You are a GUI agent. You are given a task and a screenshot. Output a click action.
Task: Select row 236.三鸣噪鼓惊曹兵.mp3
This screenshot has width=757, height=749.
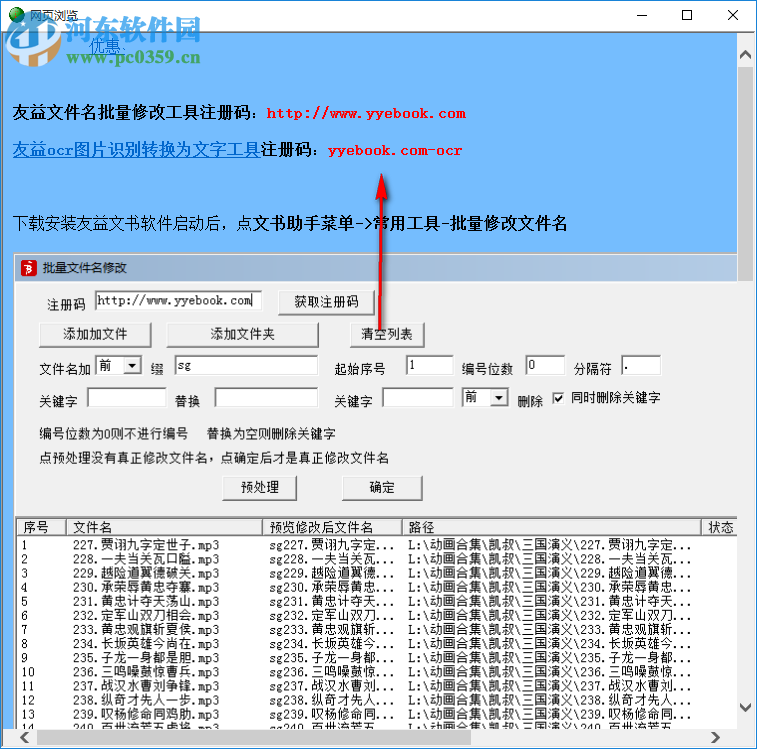(146, 672)
